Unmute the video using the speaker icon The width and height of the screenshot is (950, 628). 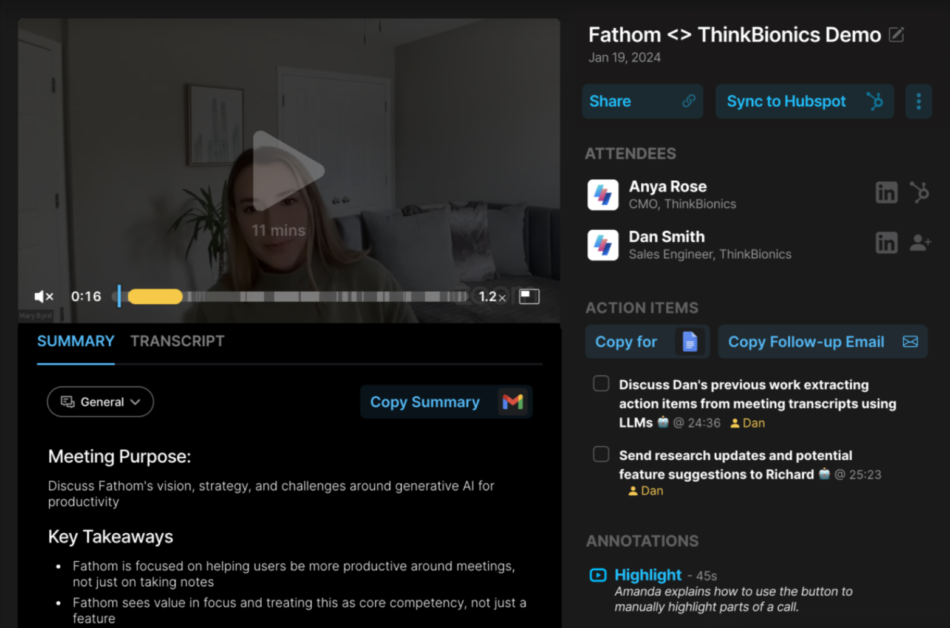[x=44, y=297]
